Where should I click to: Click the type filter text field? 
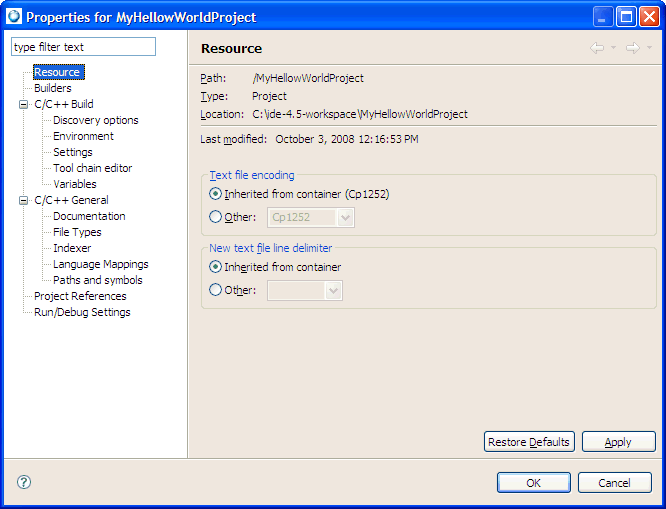83,47
